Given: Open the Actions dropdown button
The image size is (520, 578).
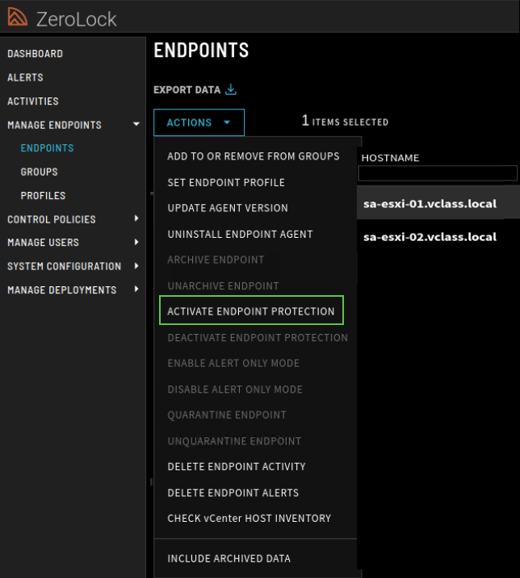Looking at the screenshot, I should pos(199,122).
